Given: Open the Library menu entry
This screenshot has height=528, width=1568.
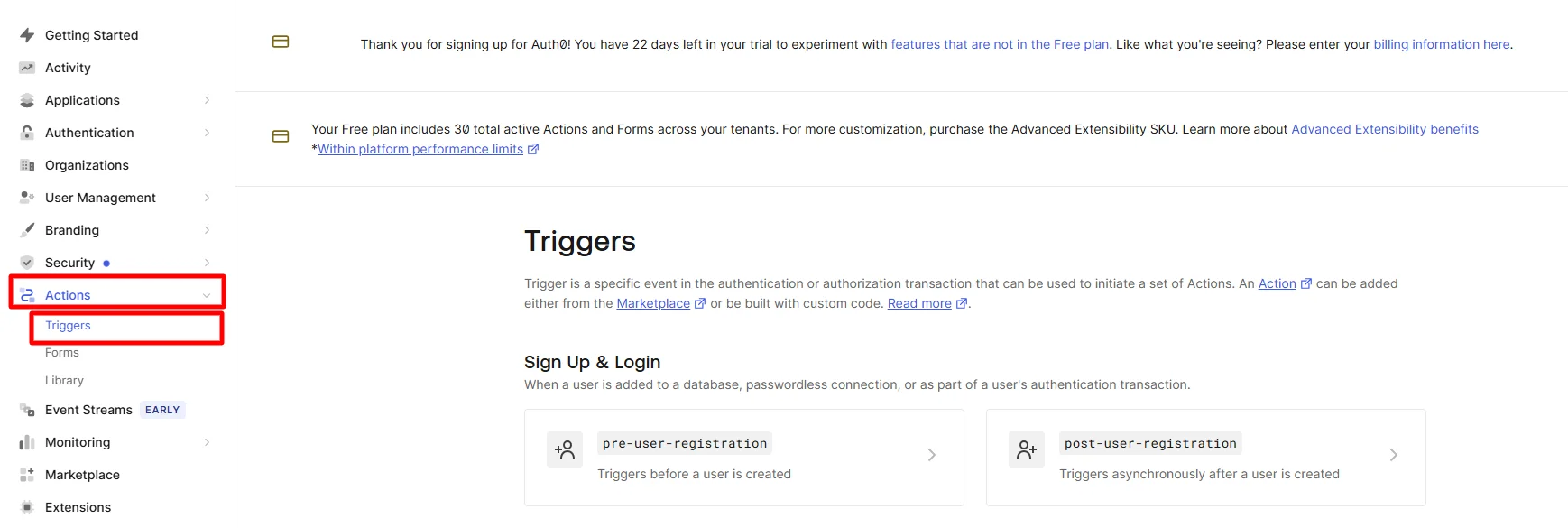Looking at the screenshot, I should (x=64, y=380).
